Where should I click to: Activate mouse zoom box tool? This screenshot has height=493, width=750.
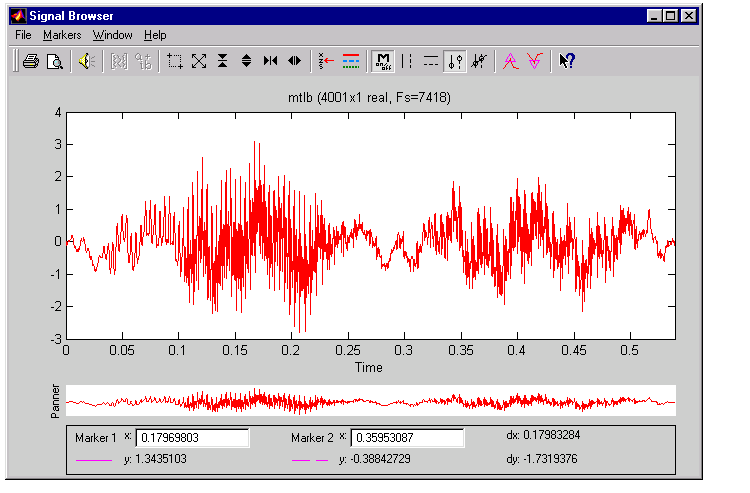click(x=175, y=61)
